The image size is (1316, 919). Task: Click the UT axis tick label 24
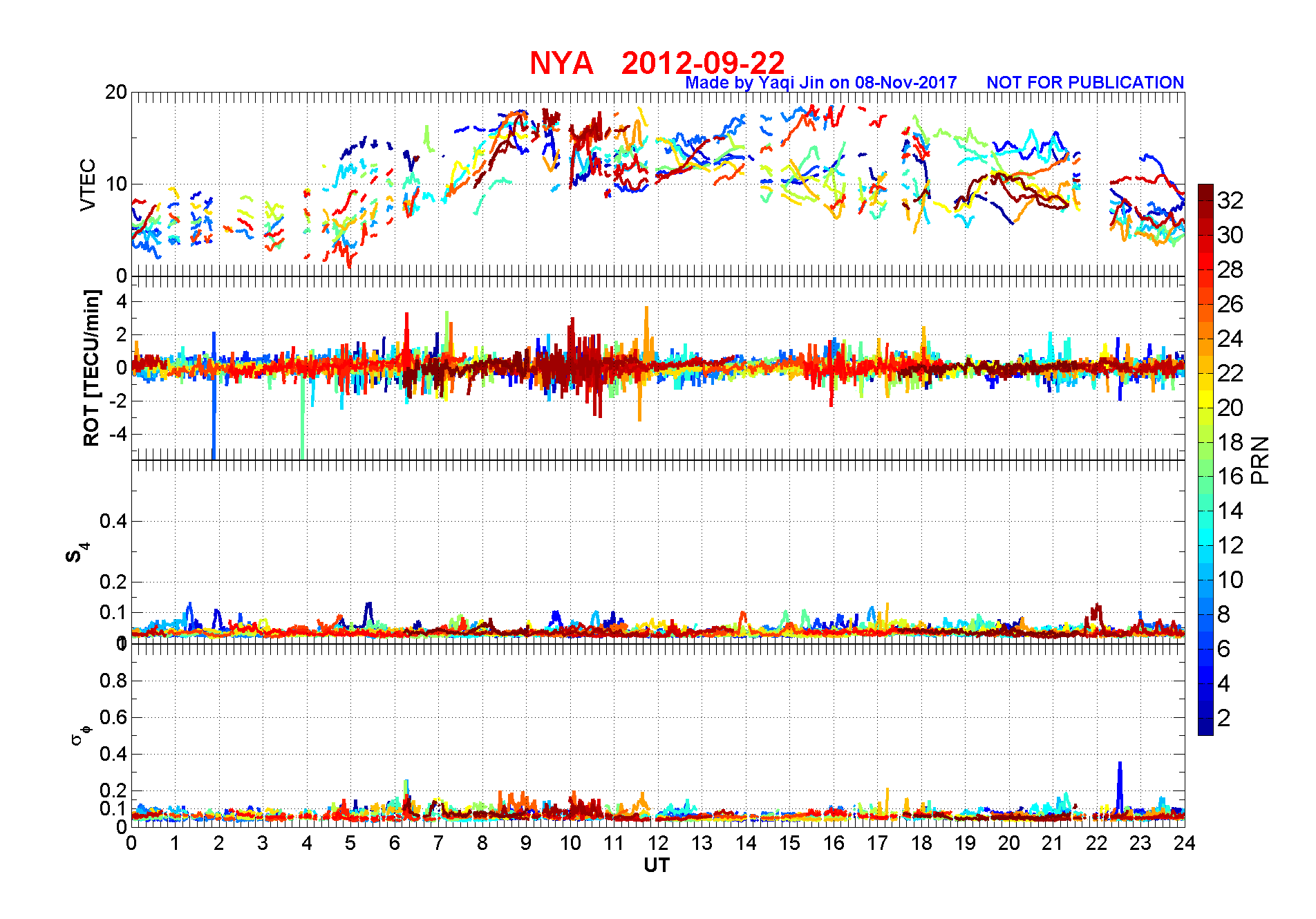(x=1185, y=843)
